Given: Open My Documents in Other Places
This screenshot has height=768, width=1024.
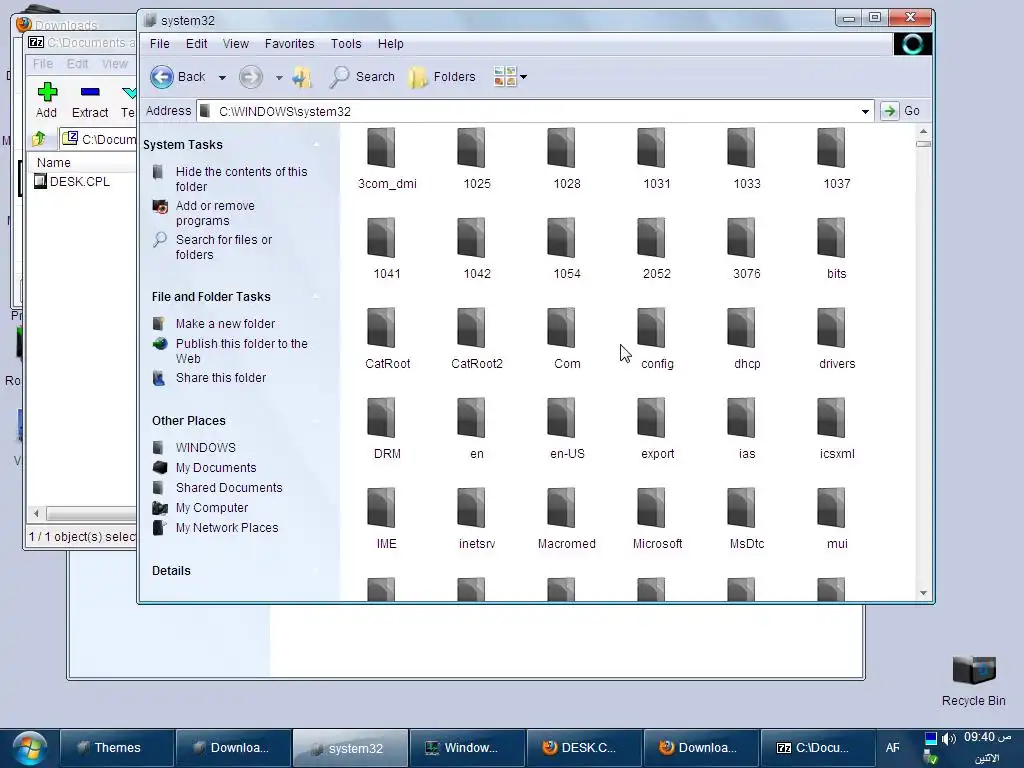Looking at the screenshot, I should (x=216, y=468).
